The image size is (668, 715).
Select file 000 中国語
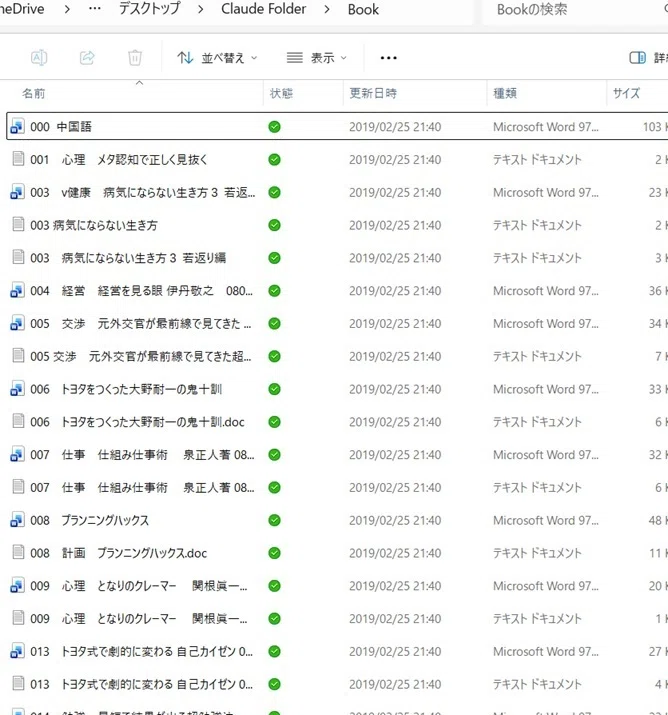coord(61,127)
